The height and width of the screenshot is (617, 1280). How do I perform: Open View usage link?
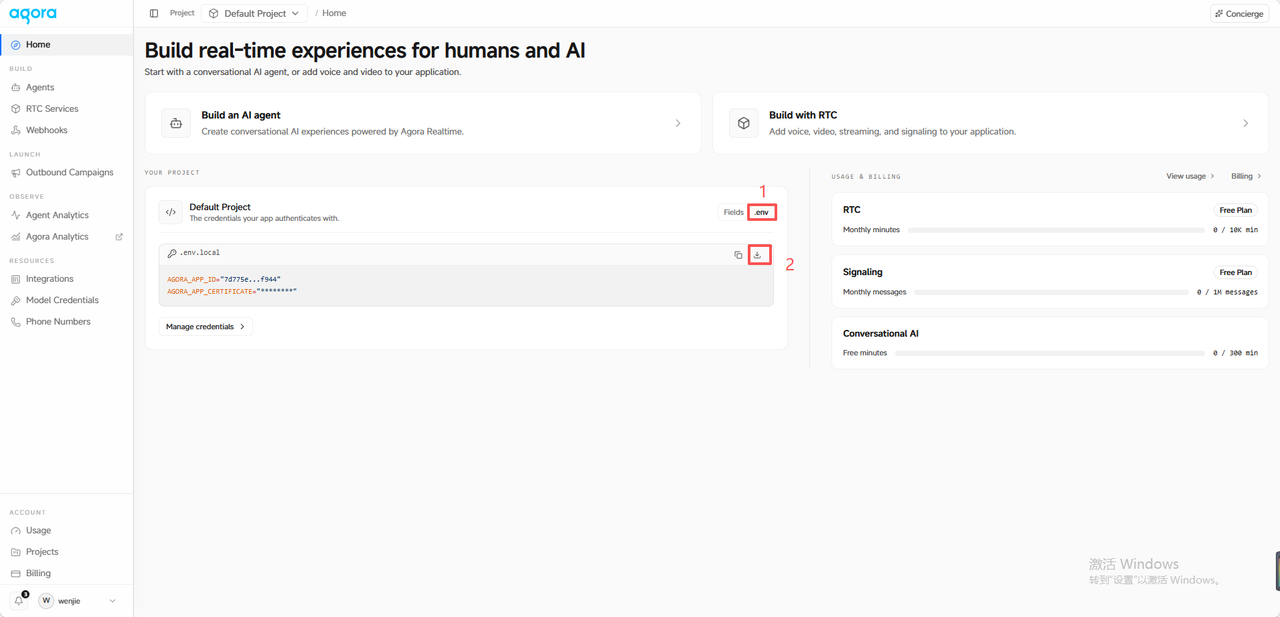click(1190, 176)
